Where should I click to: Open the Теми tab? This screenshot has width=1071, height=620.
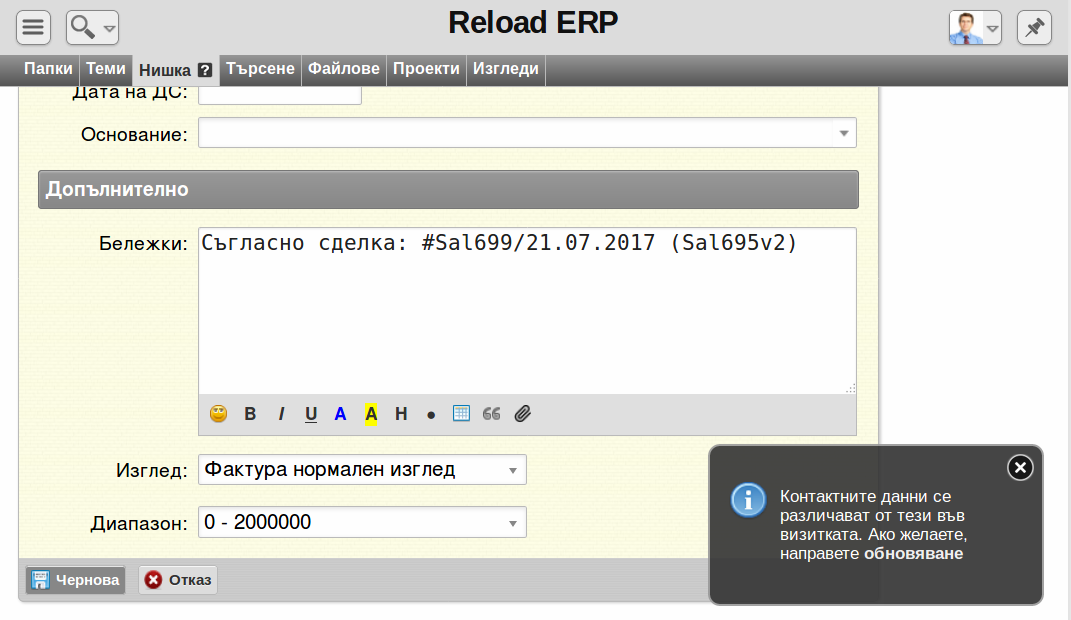coord(106,69)
